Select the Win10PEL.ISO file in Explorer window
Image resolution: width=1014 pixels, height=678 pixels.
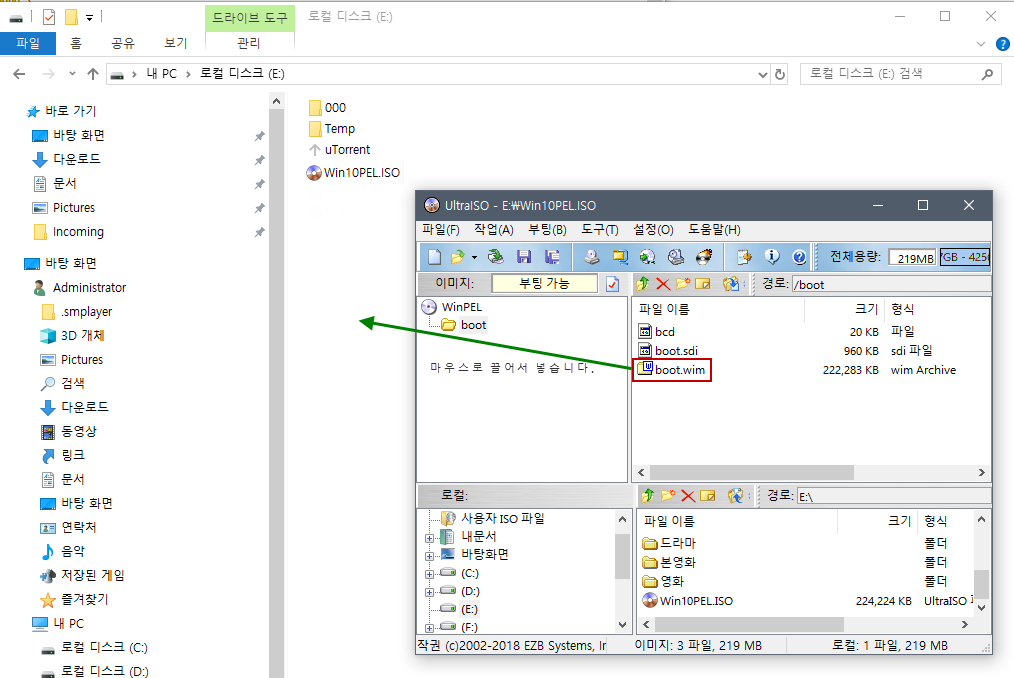click(353, 173)
